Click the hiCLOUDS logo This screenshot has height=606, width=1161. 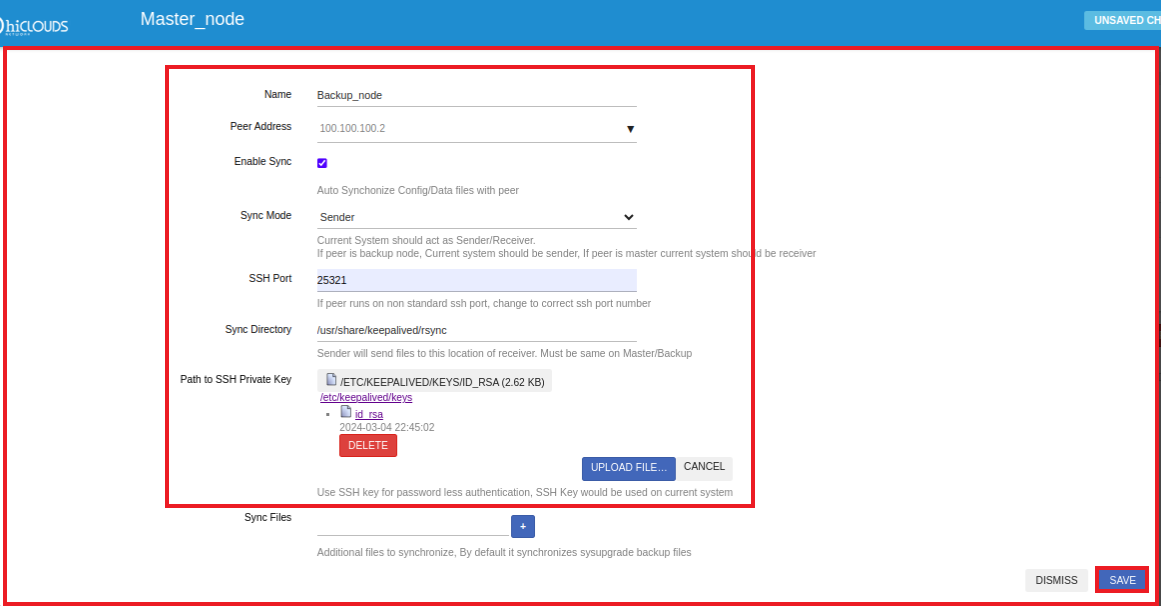pos(34,26)
